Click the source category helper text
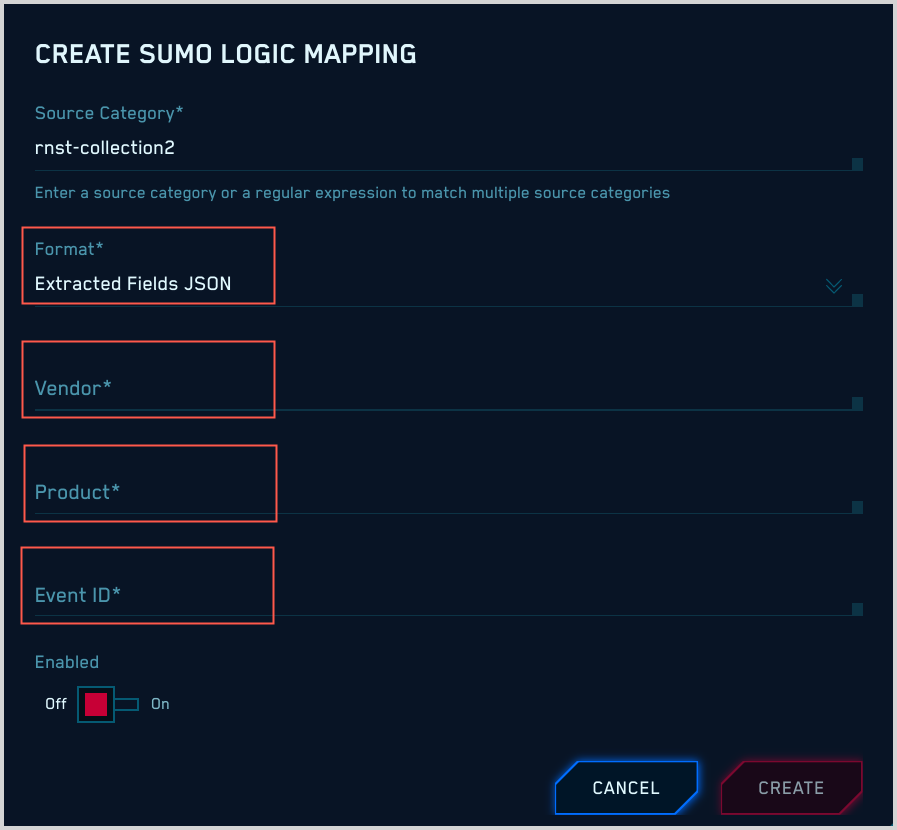The image size is (897, 830). [352, 192]
